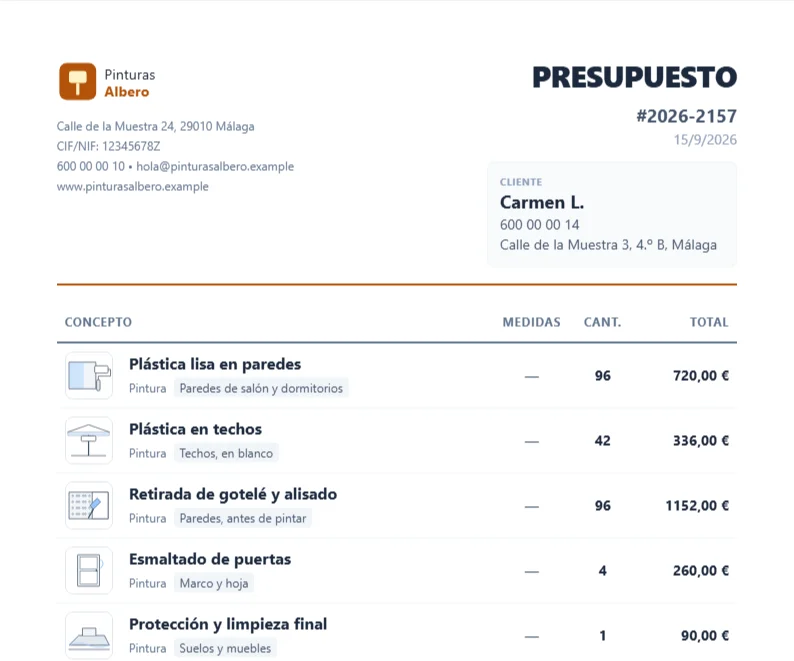Screen dimensions: 794x661
Task: Click the MEDIDAS column header
Action: click(x=531, y=322)
